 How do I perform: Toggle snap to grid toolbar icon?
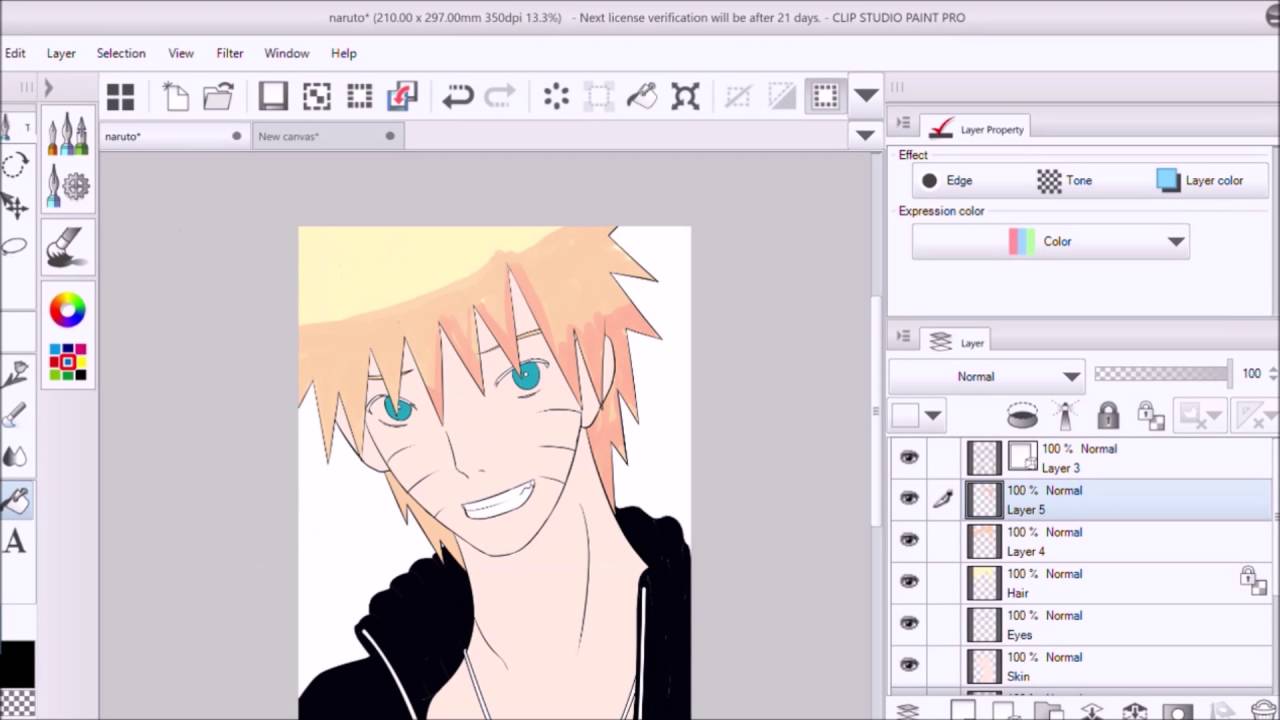tap(824, 96)
